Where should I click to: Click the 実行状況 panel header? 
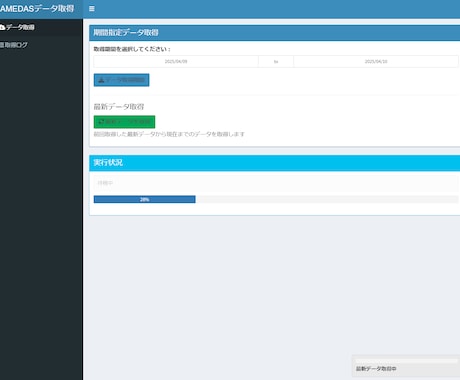point(275,163)
